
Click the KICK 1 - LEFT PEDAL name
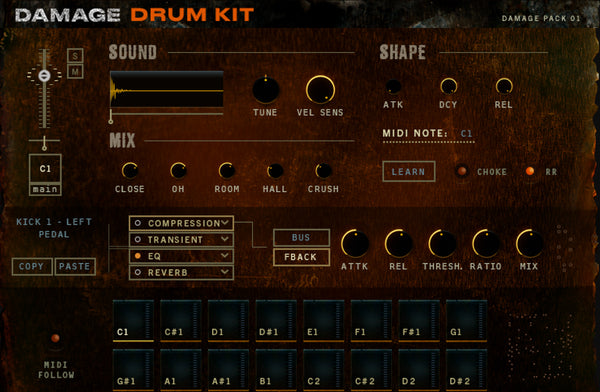coord(54,228)
